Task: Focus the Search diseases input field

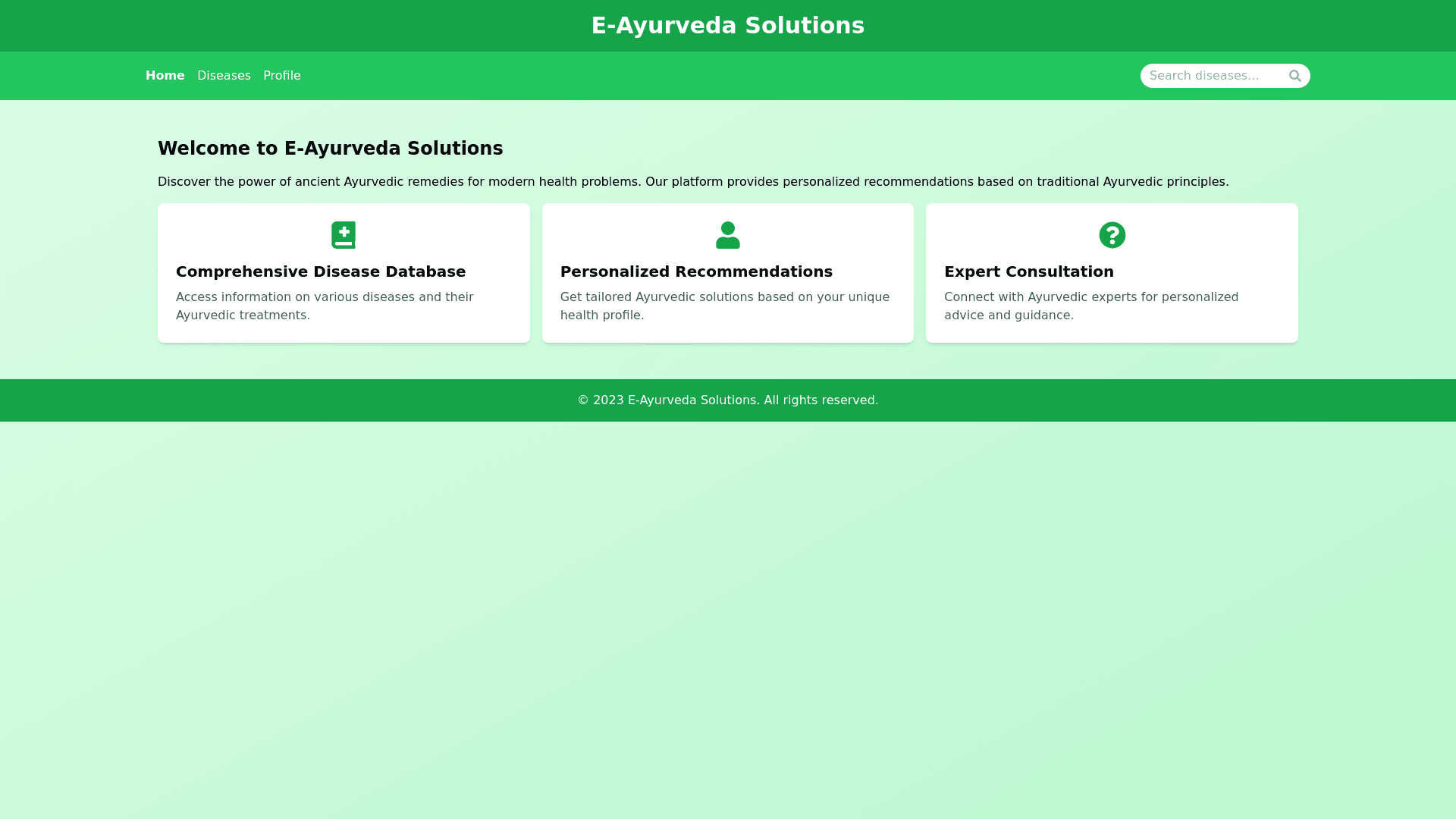Action: tap(1212, 76)
